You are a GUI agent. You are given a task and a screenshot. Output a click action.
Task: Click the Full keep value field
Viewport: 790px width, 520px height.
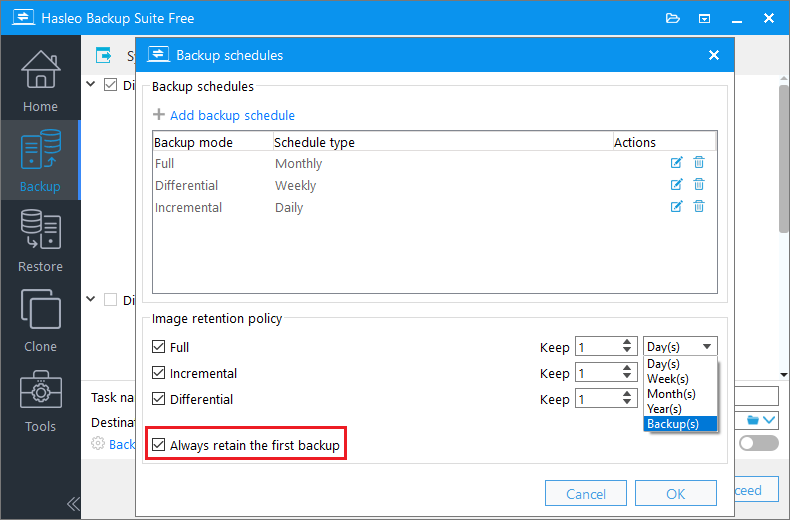tap(599, 347)
